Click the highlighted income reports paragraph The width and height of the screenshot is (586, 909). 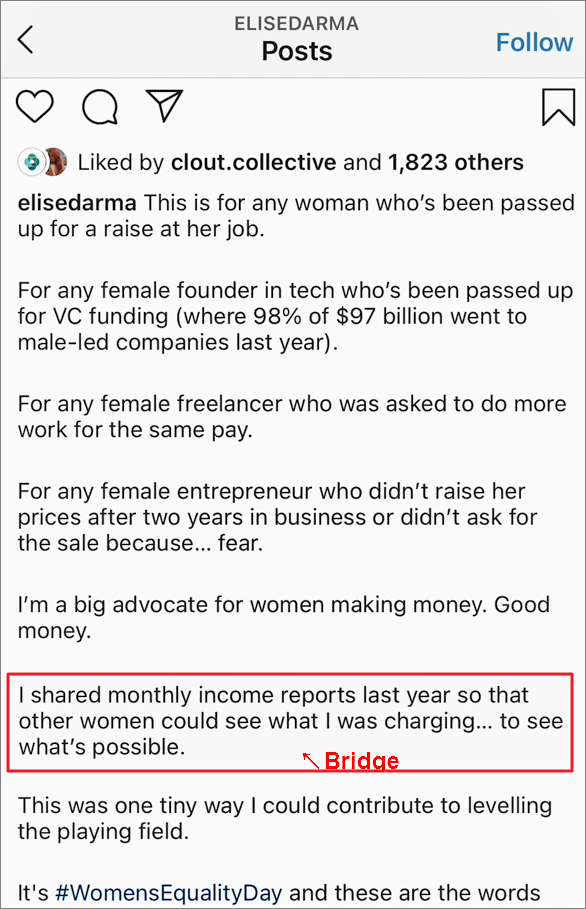(290, 721)
